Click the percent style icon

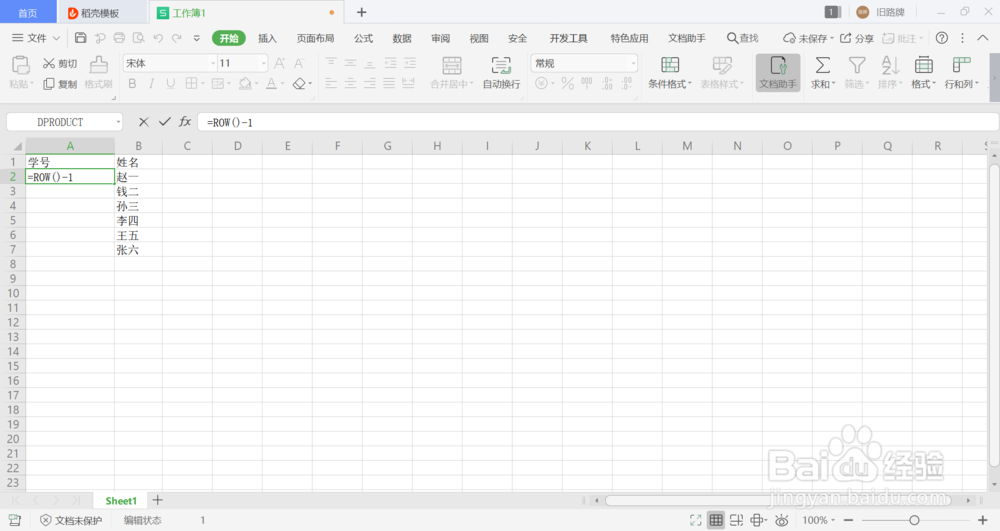(568, 84)
